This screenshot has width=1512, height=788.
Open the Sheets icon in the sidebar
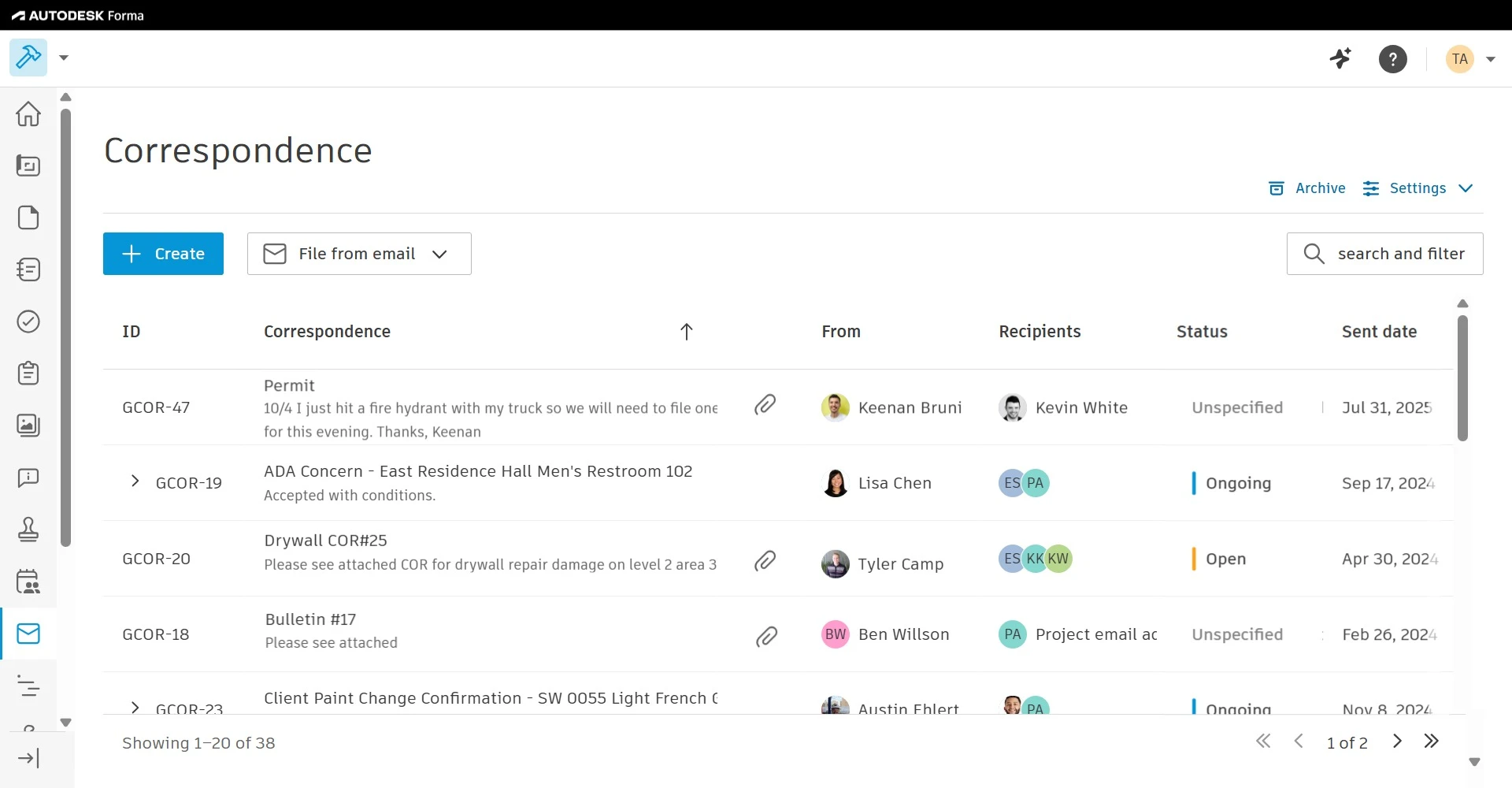coord(28,165)
